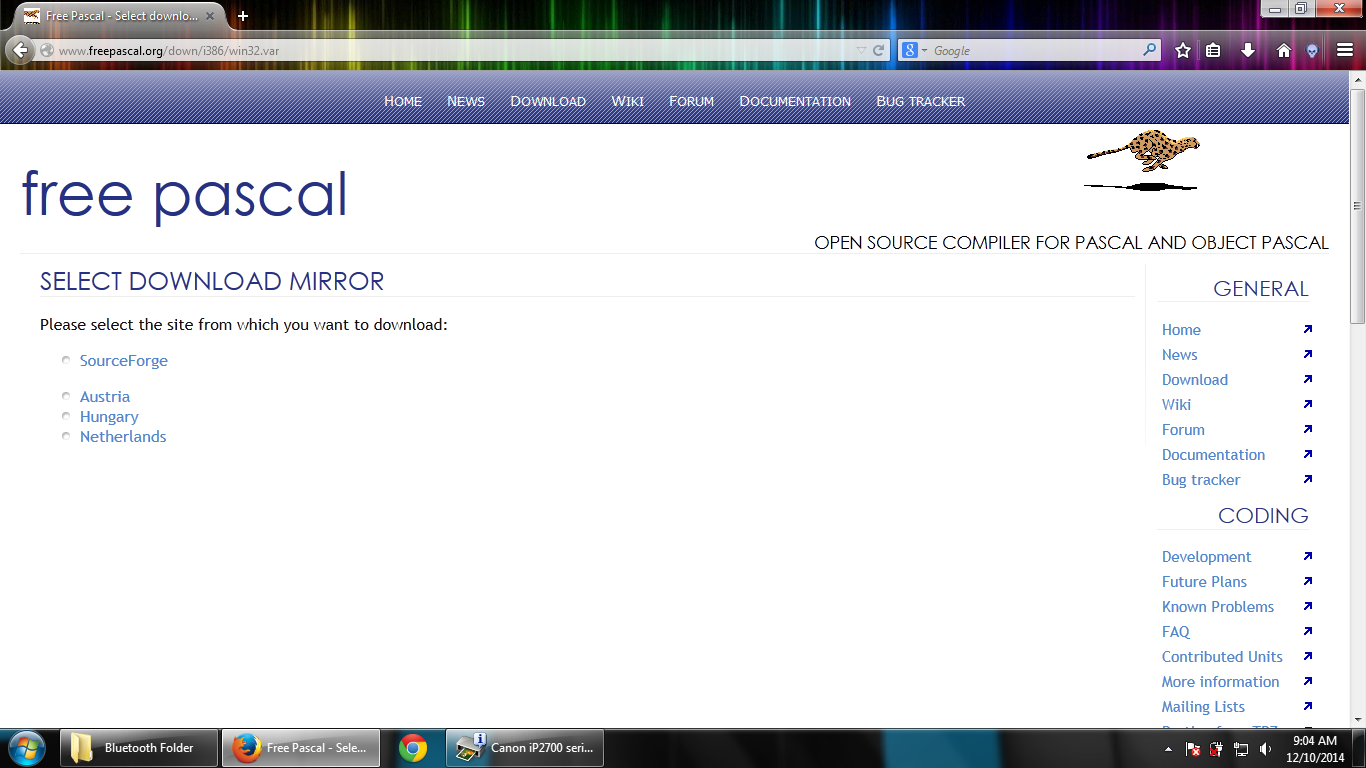Click the browser Home icon
This screenshot has width=1366, height=768.
pos(1283,49)
